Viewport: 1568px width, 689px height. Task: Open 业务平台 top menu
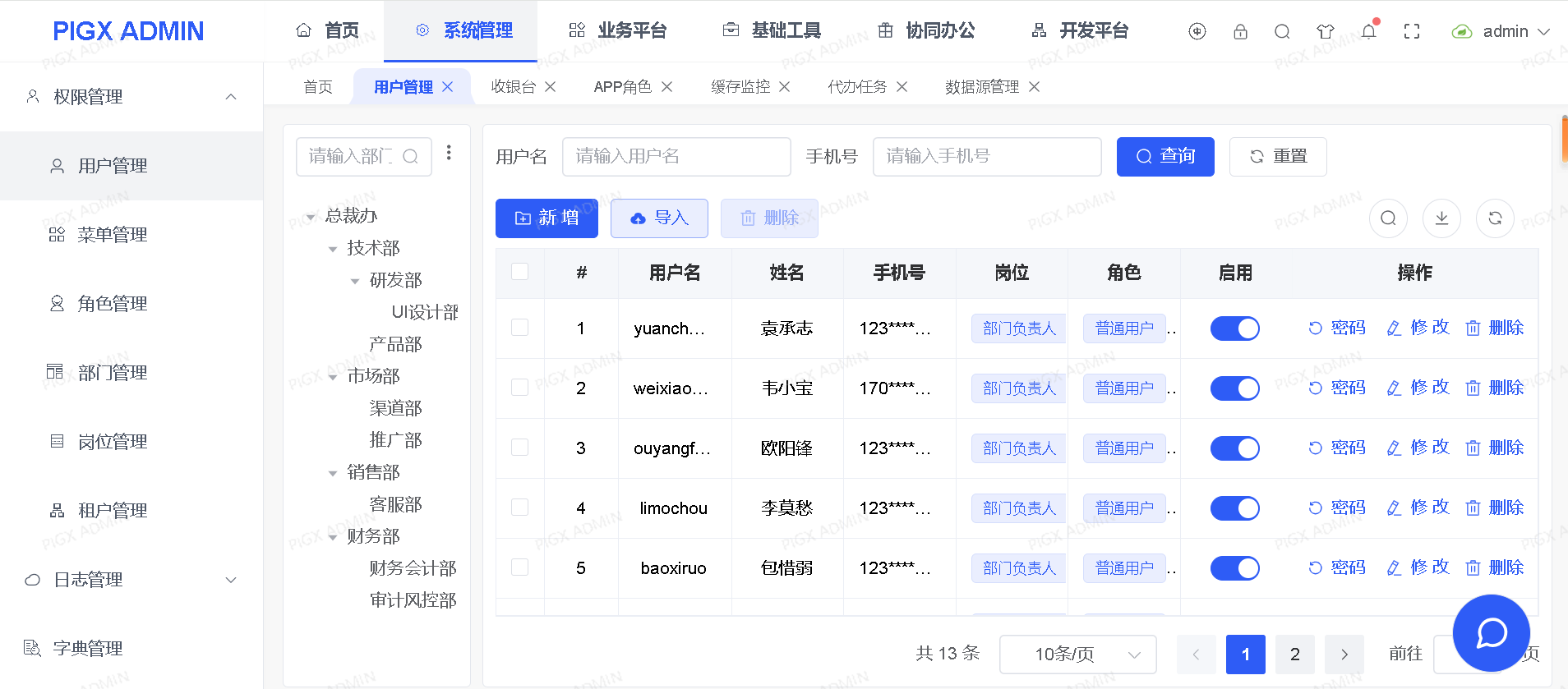[x=617, y=31]
